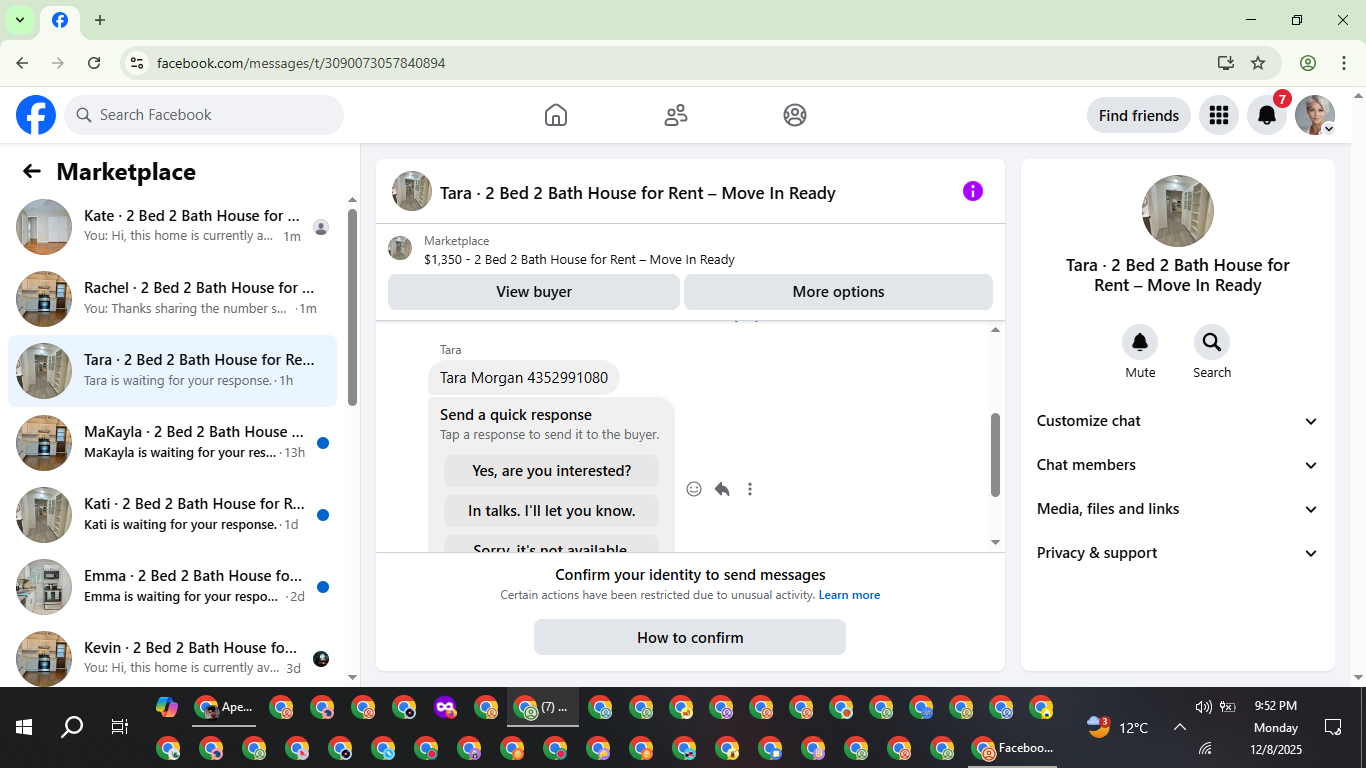Open the listing thumbnail in chat header
1366x768 pixels.
(x=412, y=191)
